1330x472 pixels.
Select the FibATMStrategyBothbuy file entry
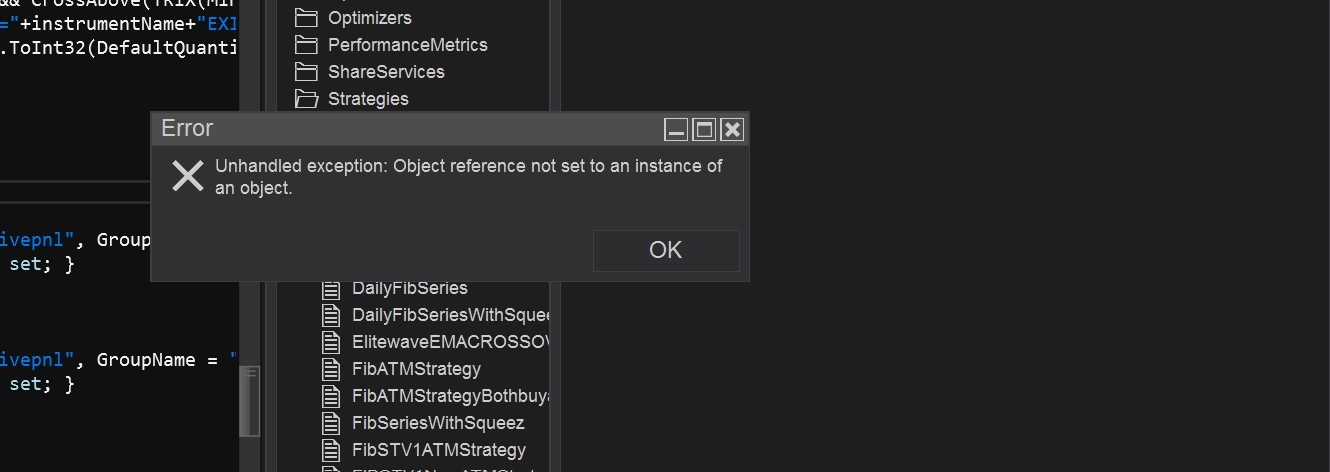coord(449,396)
